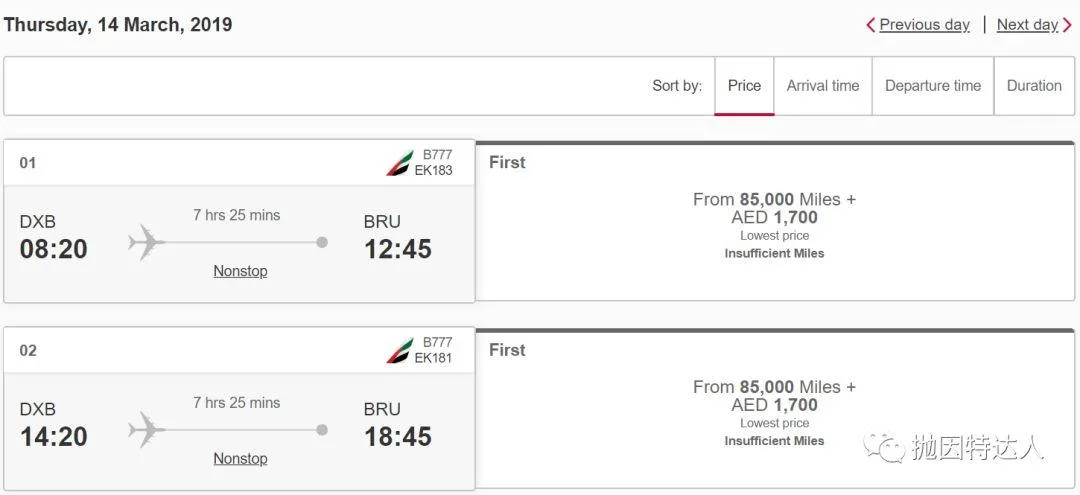Select the First fare for flight 01
The width and height of the screenshot is (1080, 495).
pos(775,221)
